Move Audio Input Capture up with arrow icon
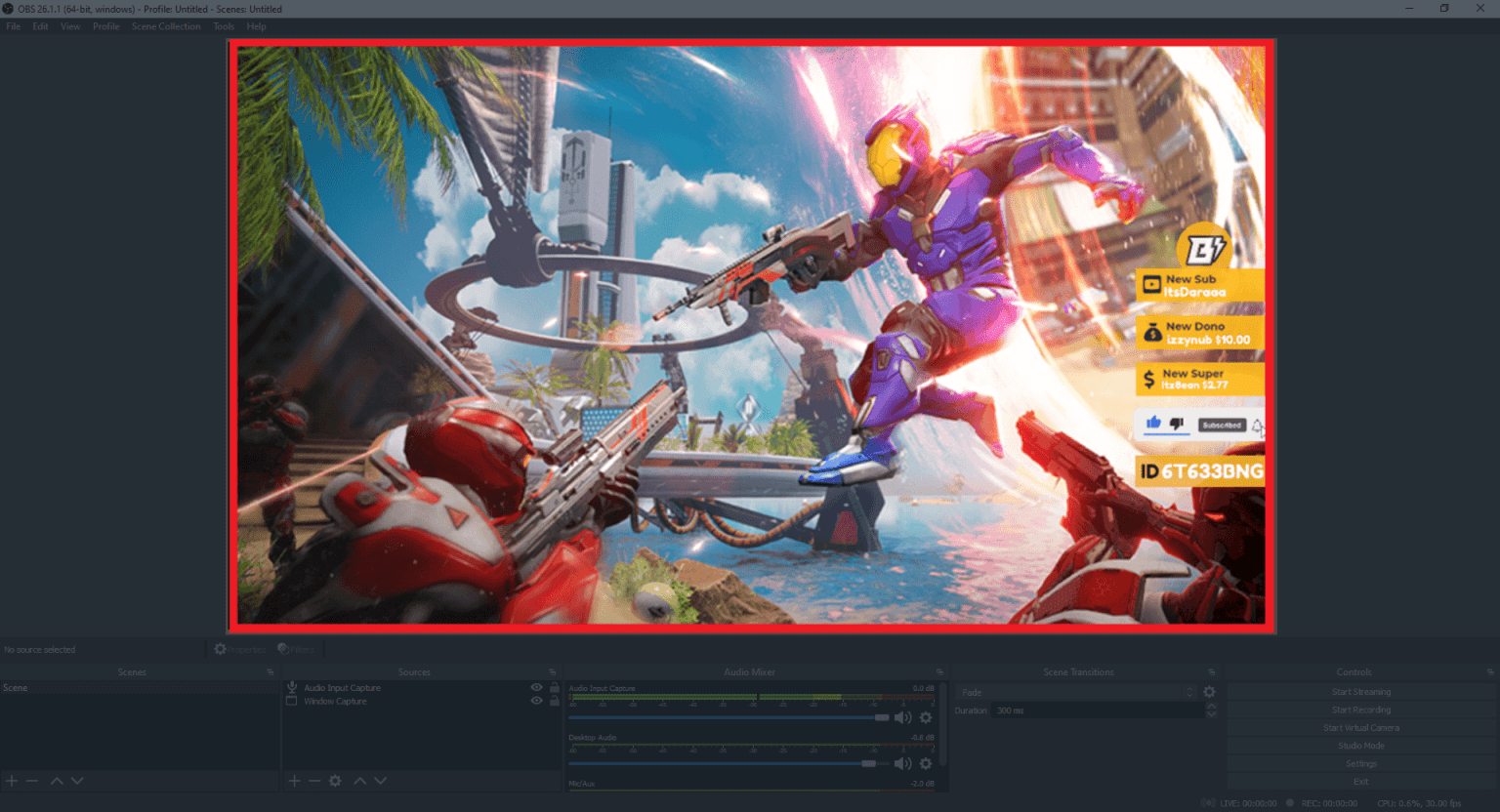This screenshot has height=812, width=1500. 360,780
